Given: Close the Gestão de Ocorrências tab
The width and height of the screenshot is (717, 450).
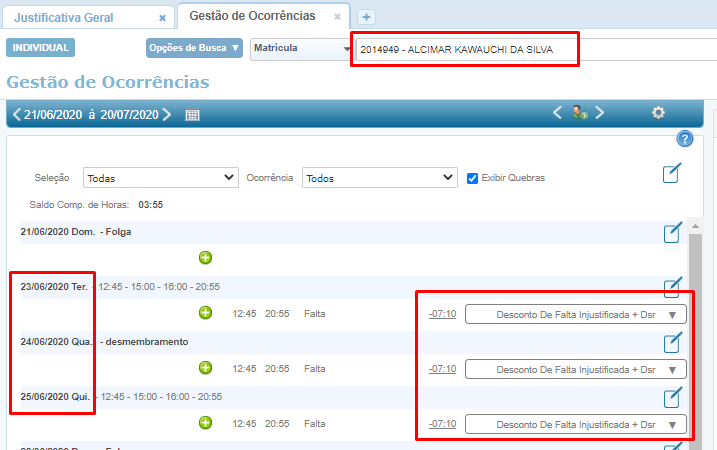Looking at the screenshot, I should pos(338,17).
